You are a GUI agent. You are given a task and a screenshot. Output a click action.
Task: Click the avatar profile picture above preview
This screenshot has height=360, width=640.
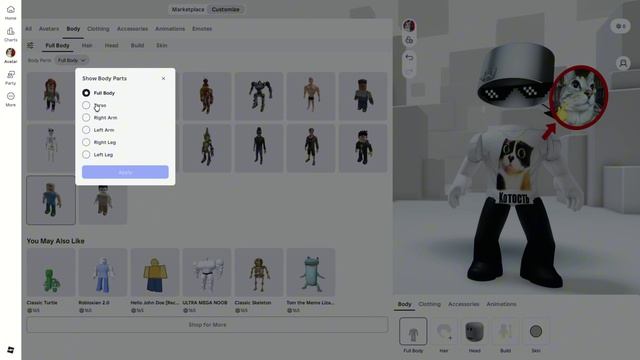pos(409,25)
